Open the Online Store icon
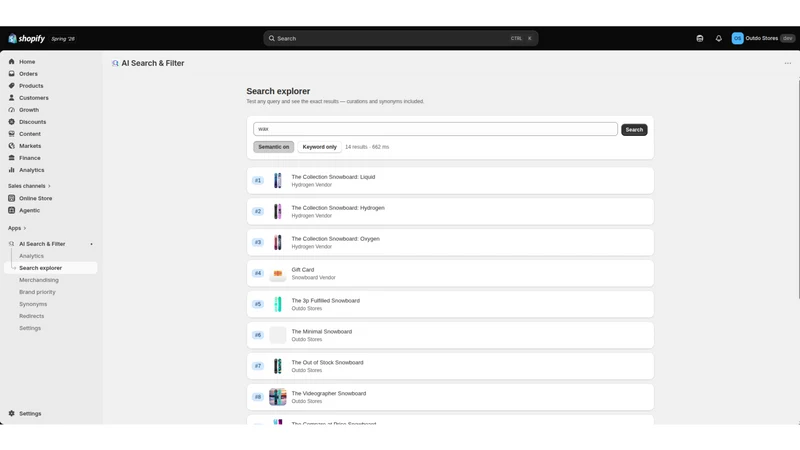Image resolution: width=800 pixels, height=450 pixels. (12, 198)
